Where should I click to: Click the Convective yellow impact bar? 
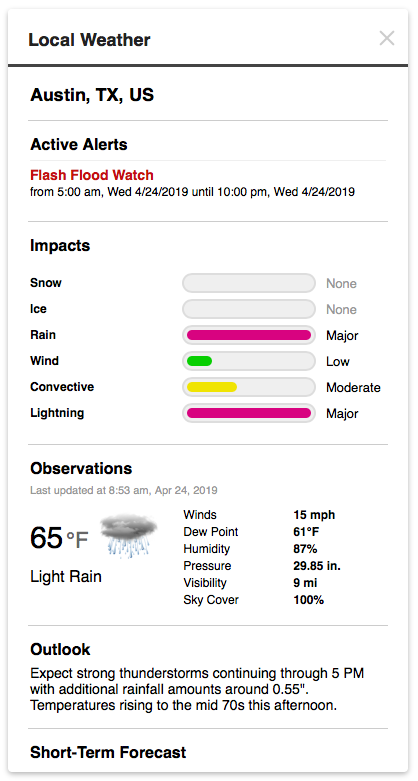[x=249, y=387]
